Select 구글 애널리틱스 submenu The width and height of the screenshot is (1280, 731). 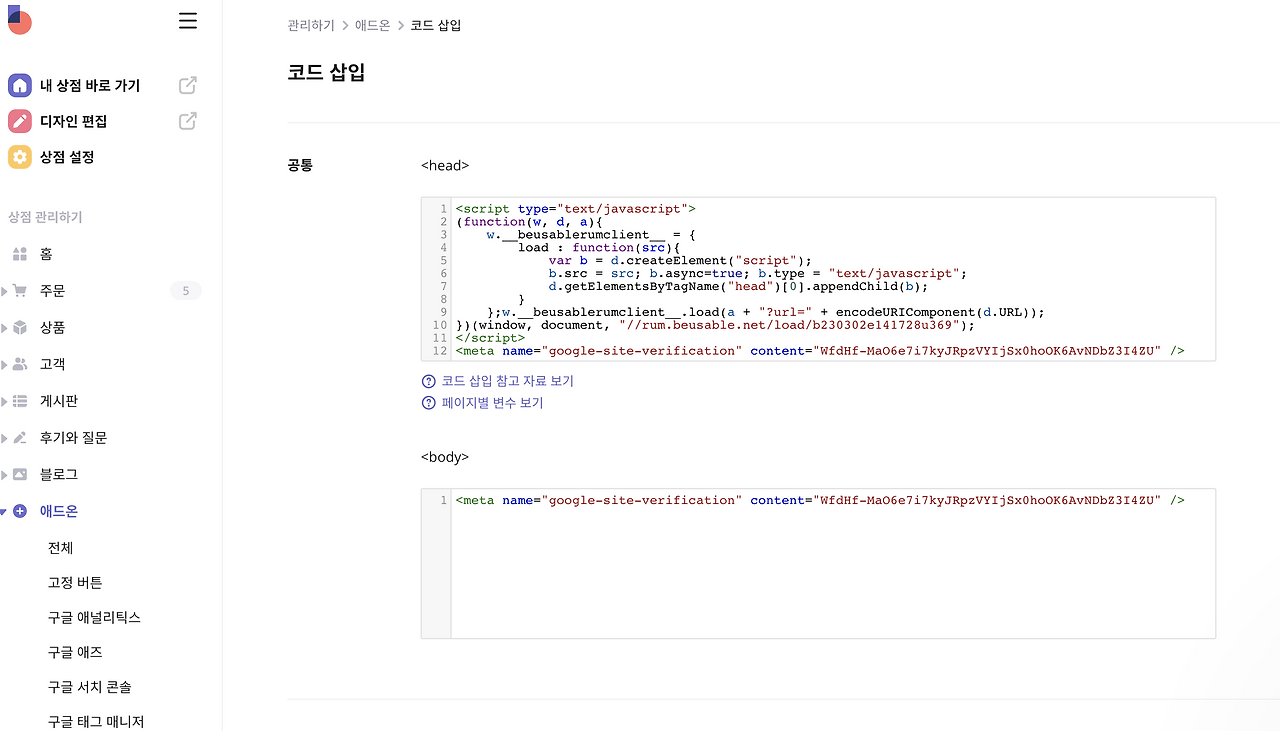tap(94, 617)
